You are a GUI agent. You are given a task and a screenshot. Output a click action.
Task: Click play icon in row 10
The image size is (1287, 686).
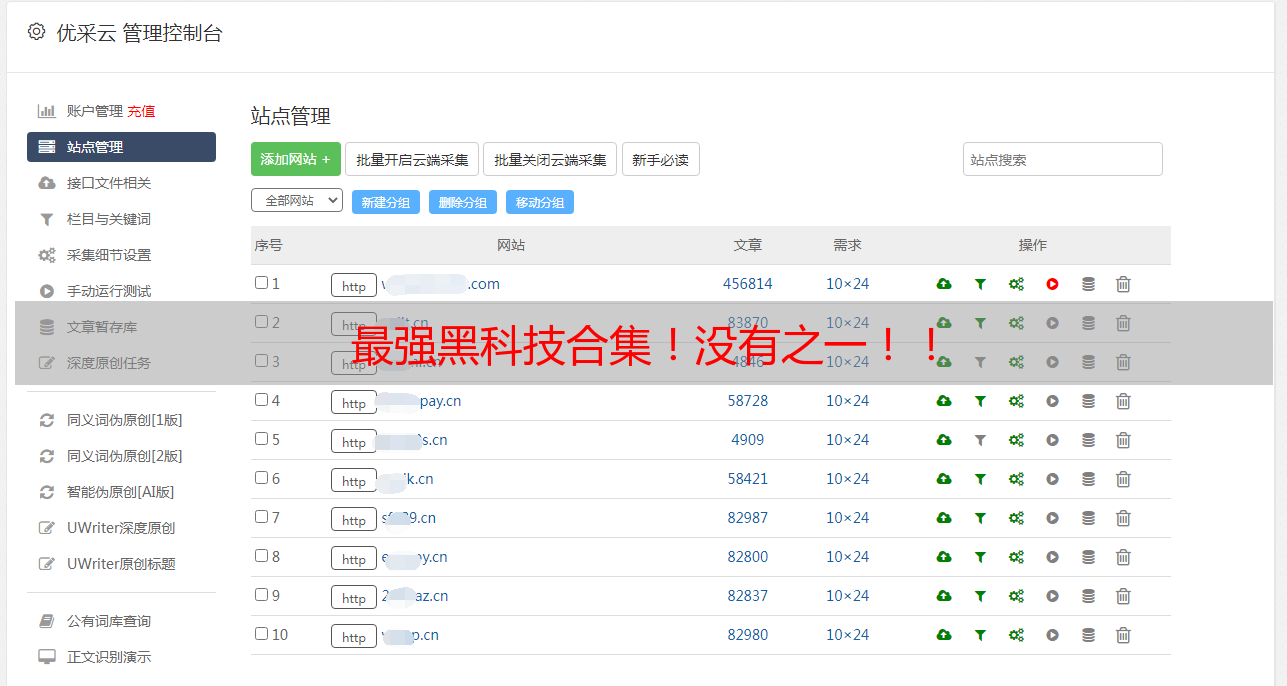click(x=1052, y=635)
